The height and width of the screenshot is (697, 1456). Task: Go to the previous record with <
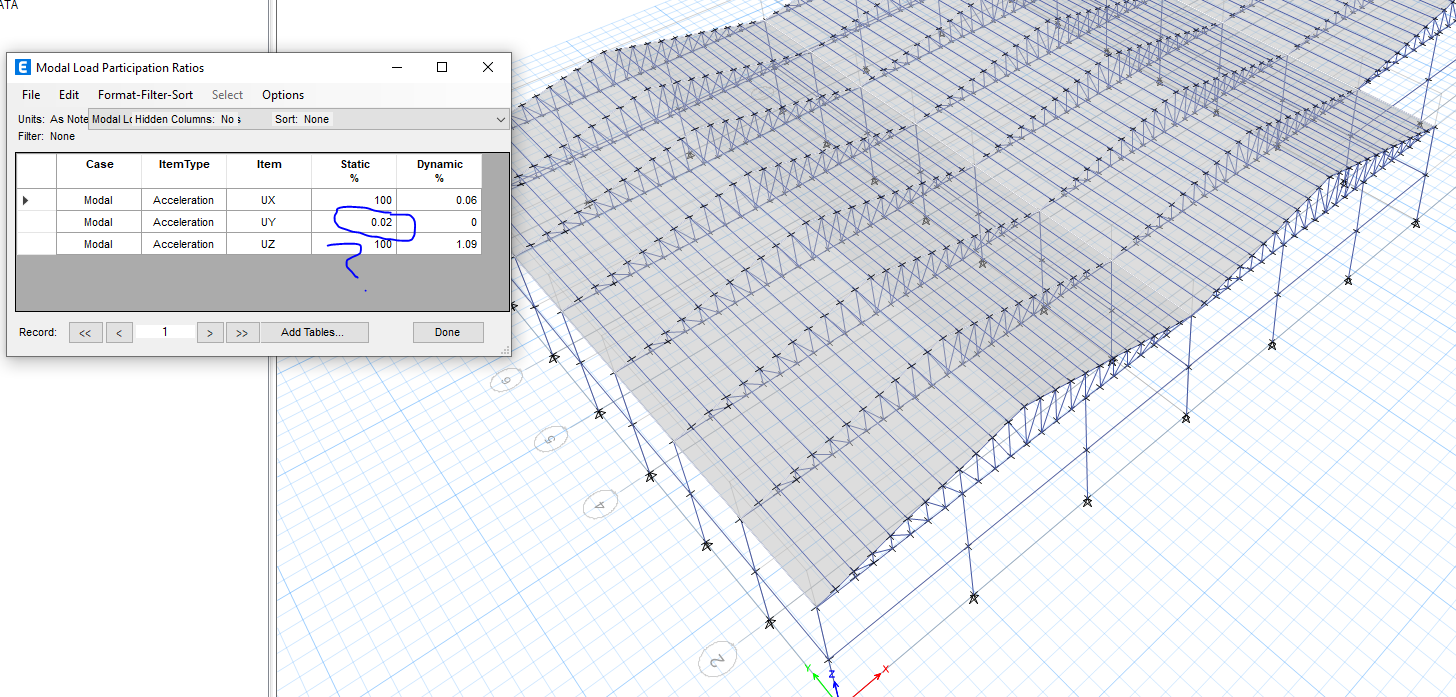point(119,333)
